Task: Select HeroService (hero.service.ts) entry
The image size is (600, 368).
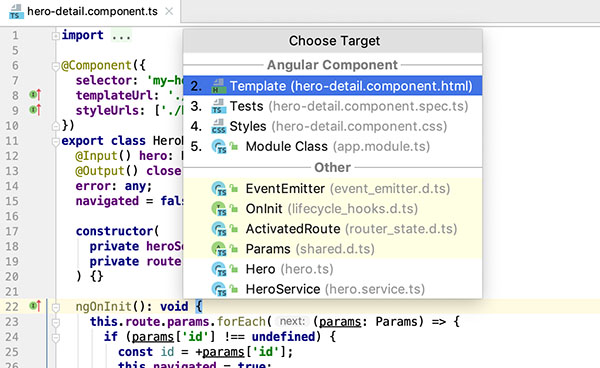Action: [x=333, y=289]
